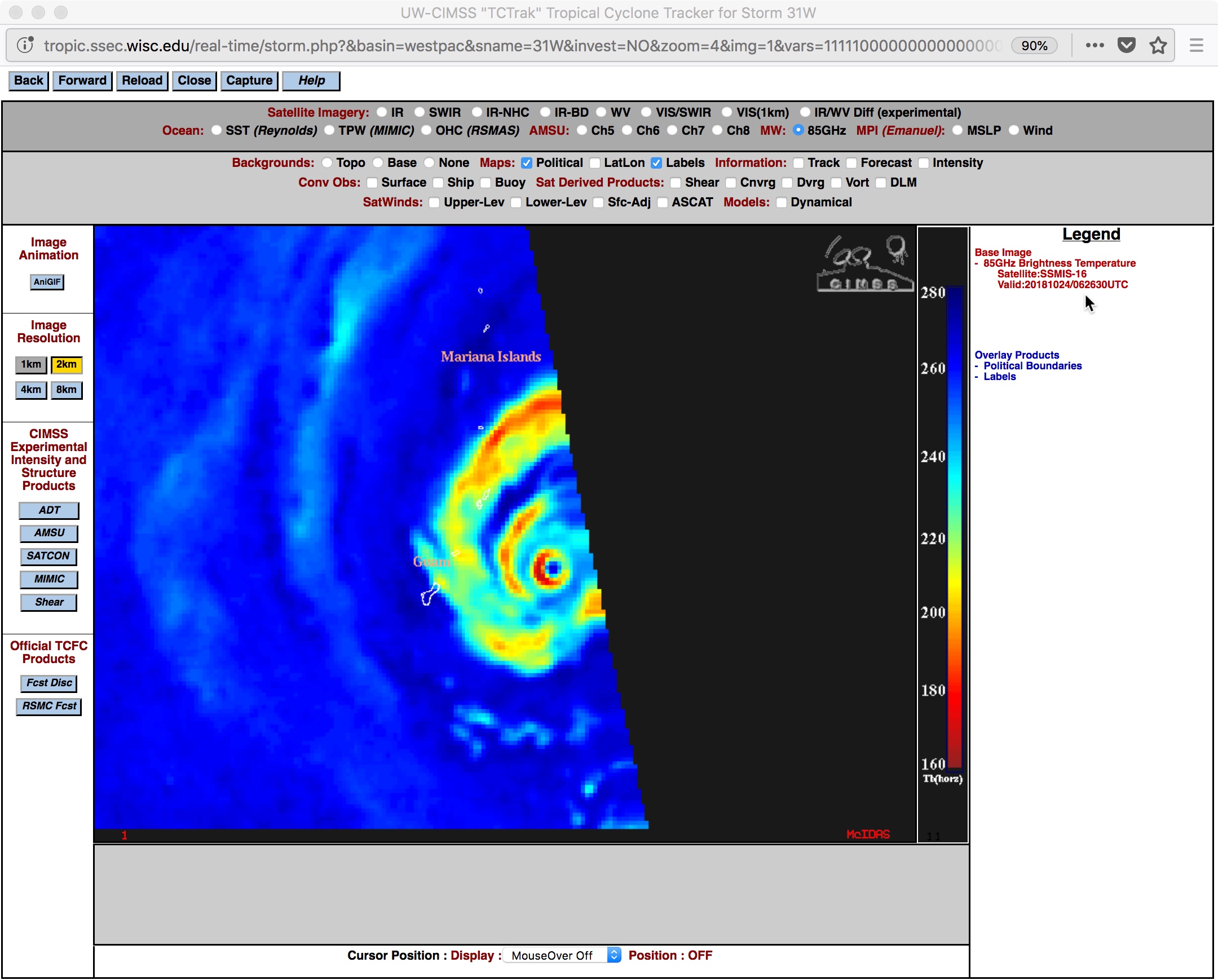Click the Forward button
The width and height of the screenshot is (1218, 980).
pyautogui.click(x=82, y=81)
